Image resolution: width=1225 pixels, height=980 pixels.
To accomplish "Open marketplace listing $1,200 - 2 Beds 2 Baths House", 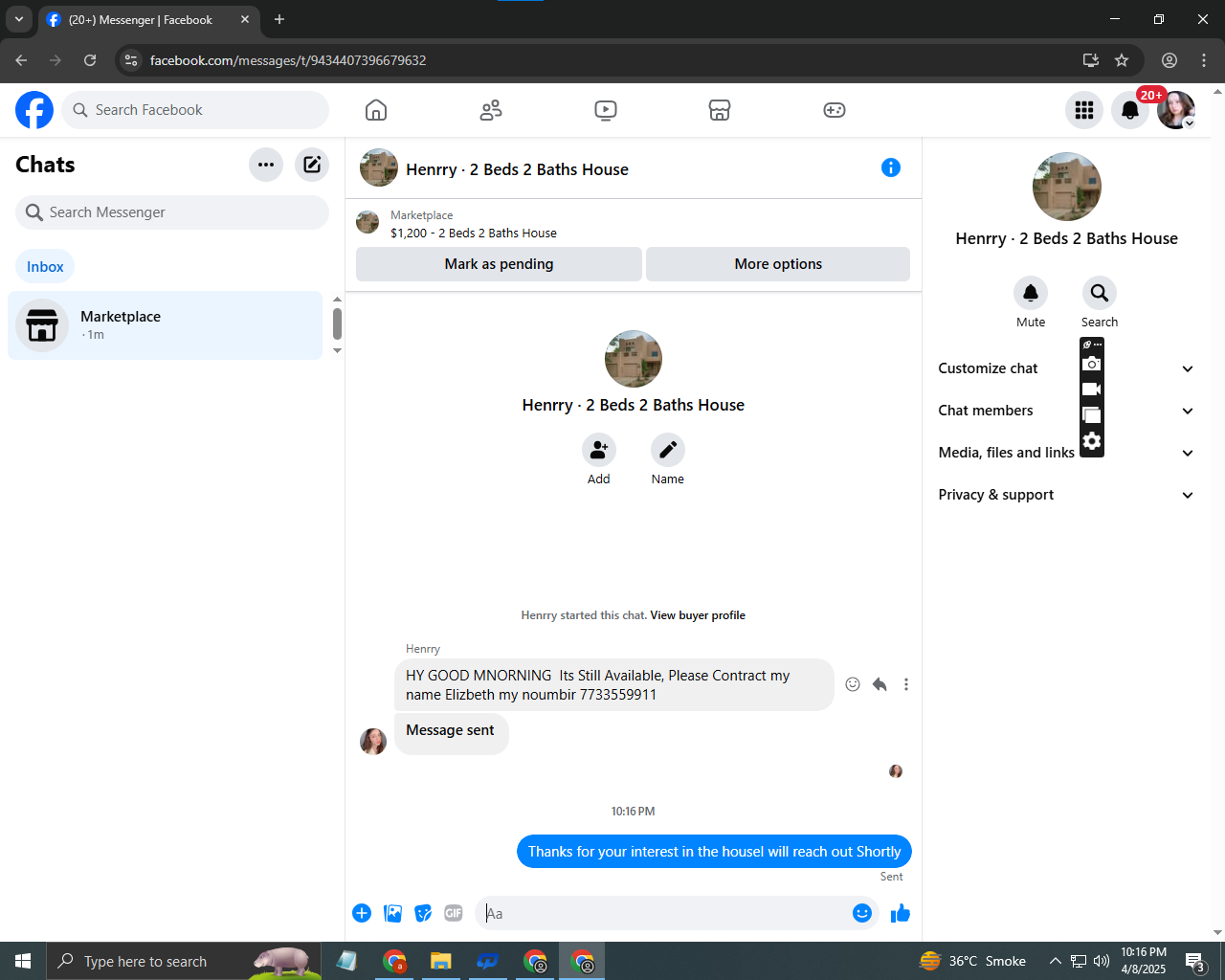I will pos(473,234).
